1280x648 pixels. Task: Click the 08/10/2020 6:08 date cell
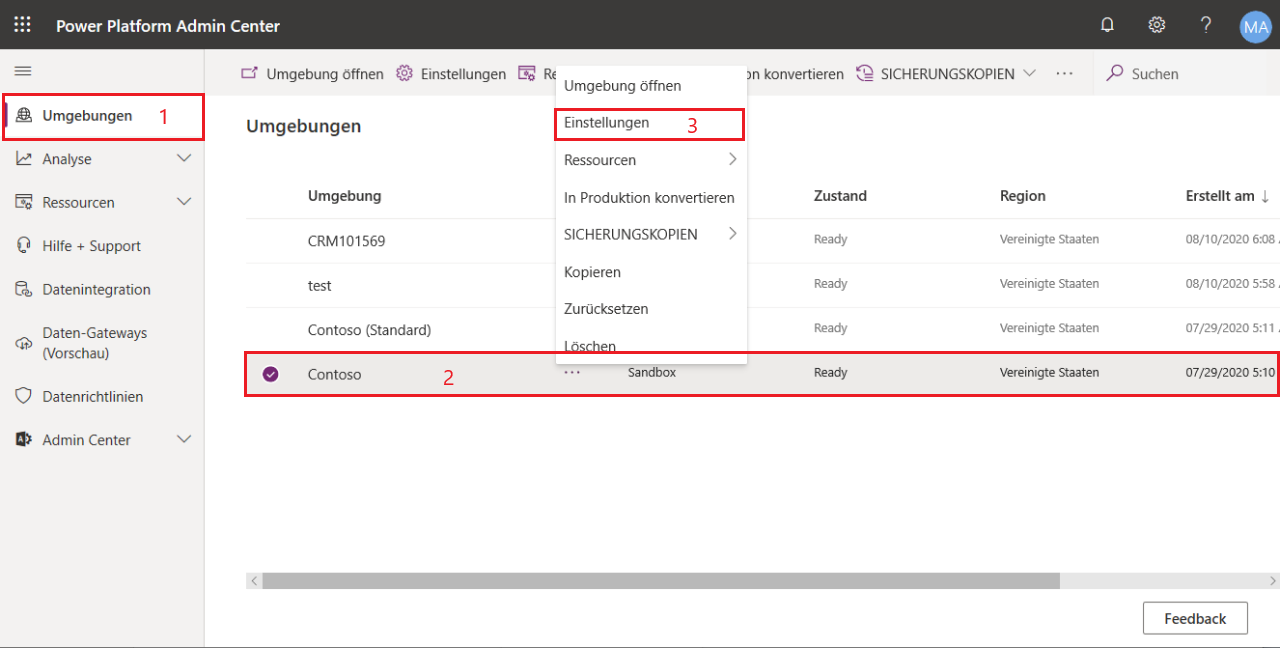tap(1232, 240)
